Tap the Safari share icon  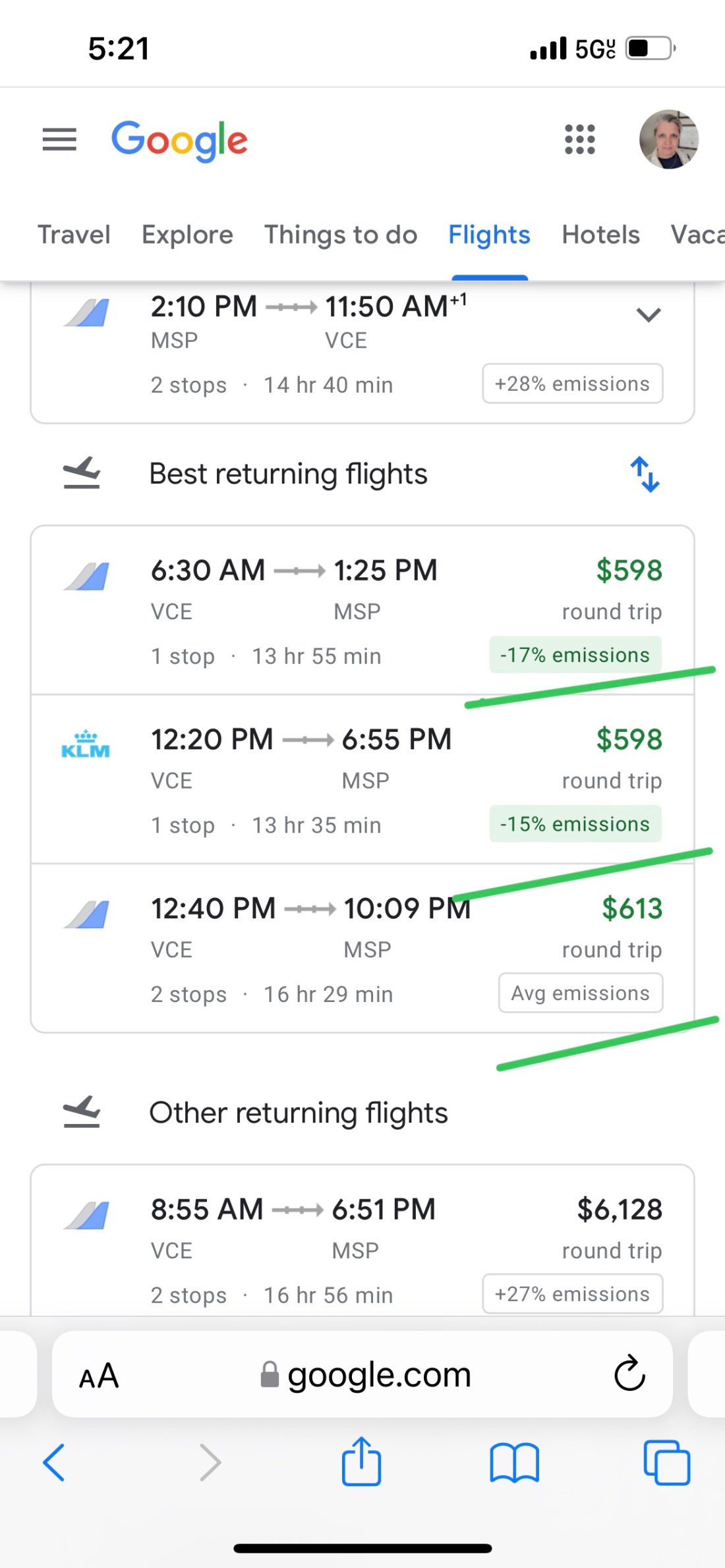coord(361,1461)
